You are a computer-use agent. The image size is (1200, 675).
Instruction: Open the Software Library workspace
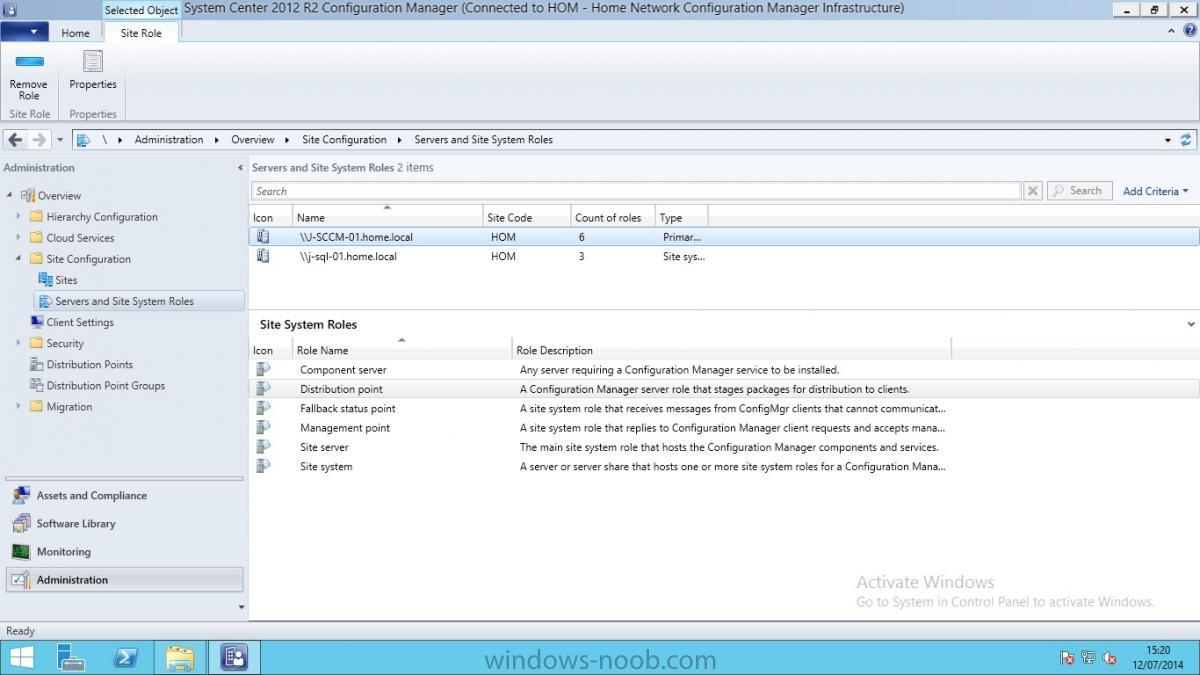click(x=124, y=524)
